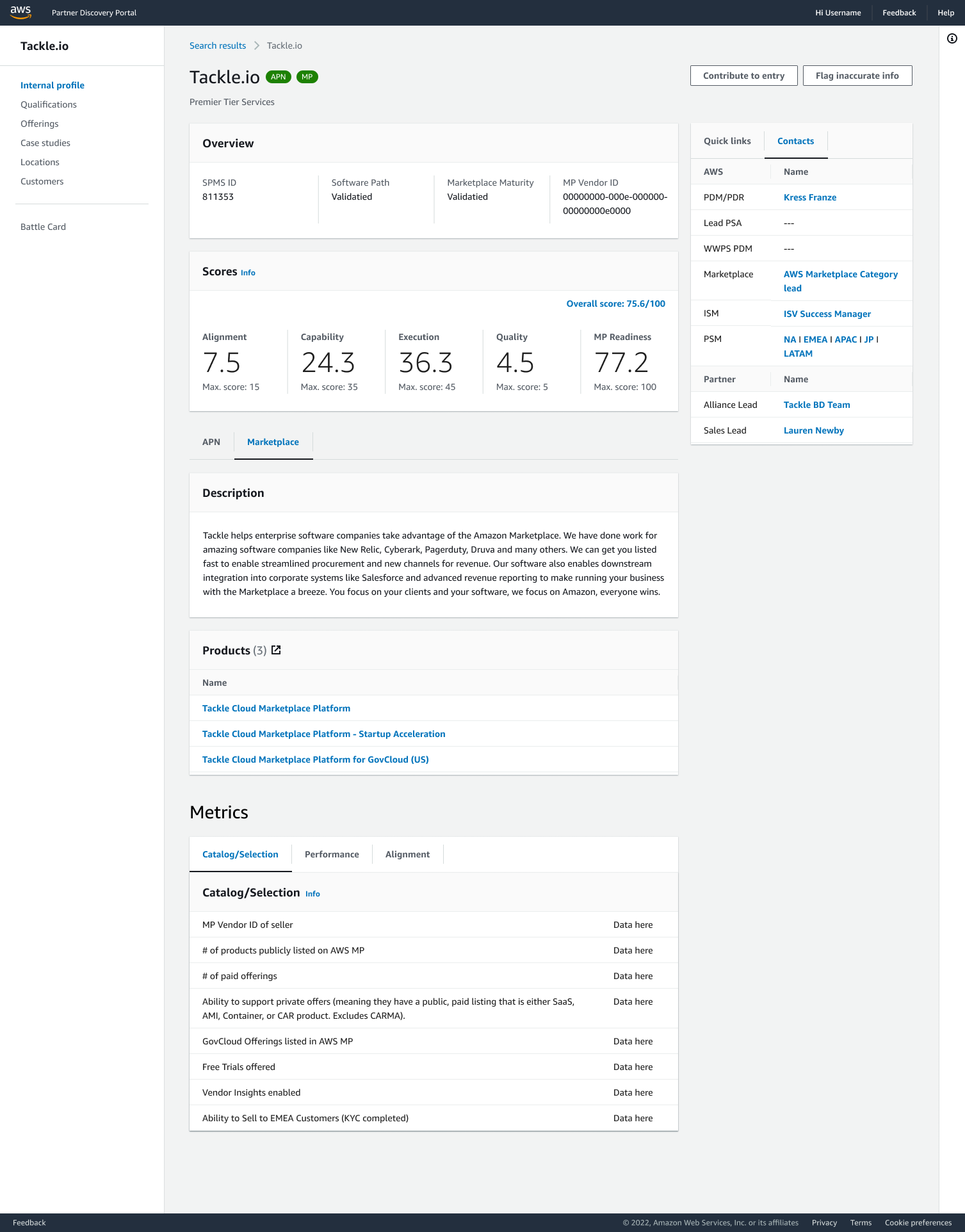Open Terms link in footer
The image size is (965, 1232).
(x=861, y=1222)
